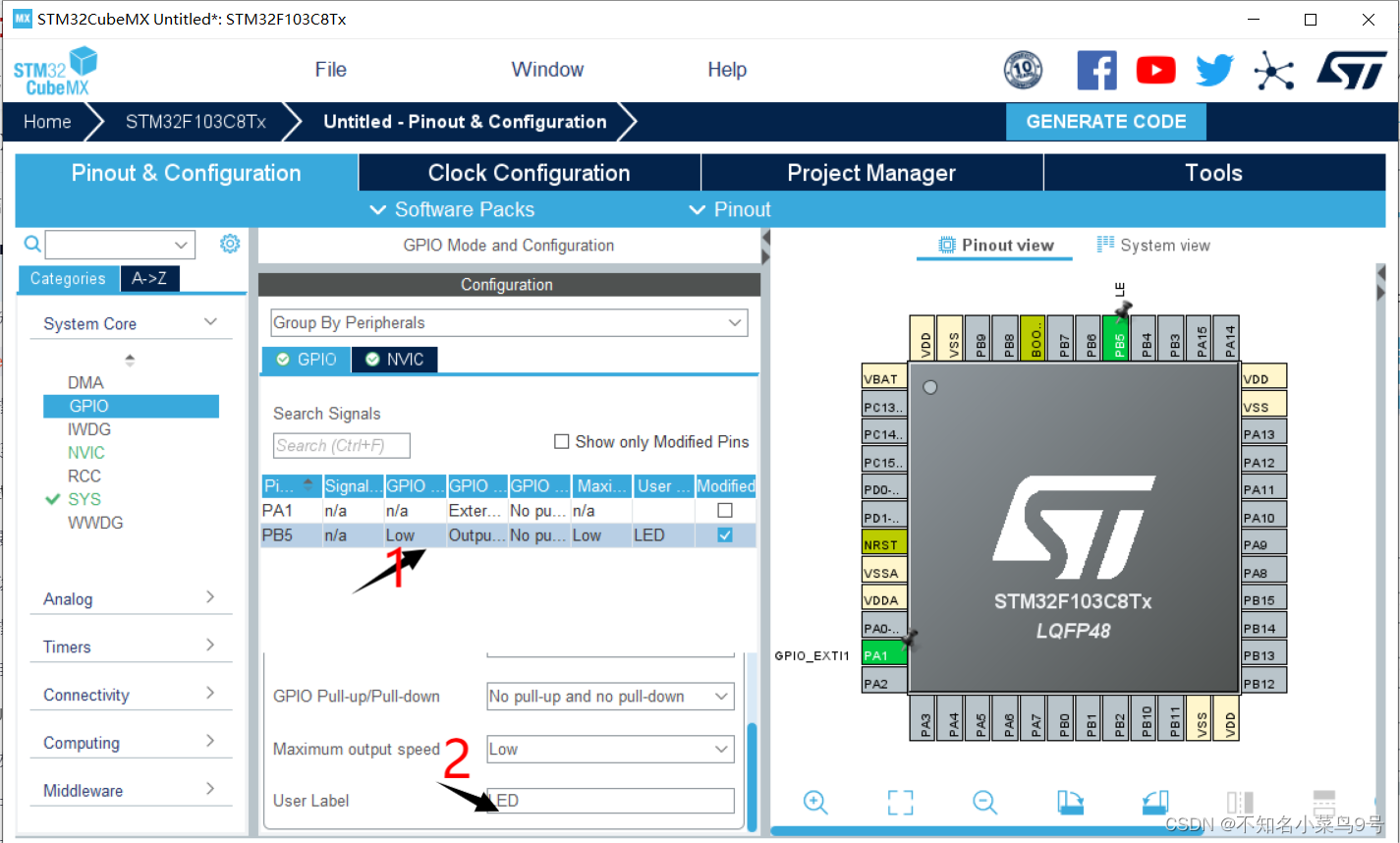Open the category search dropdown box
1400x843 pixels.
coord(120,245)
